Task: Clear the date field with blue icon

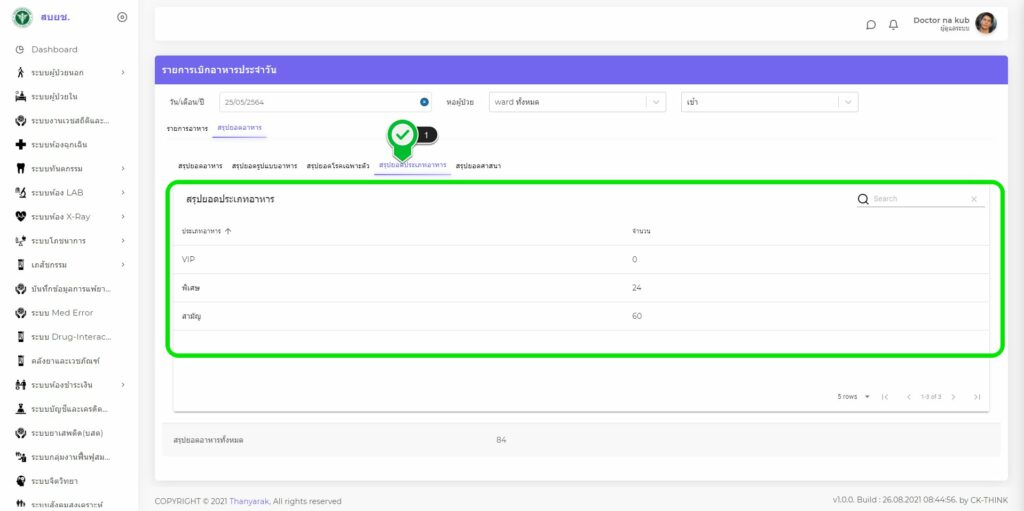Action: click(x=424, y=102)
